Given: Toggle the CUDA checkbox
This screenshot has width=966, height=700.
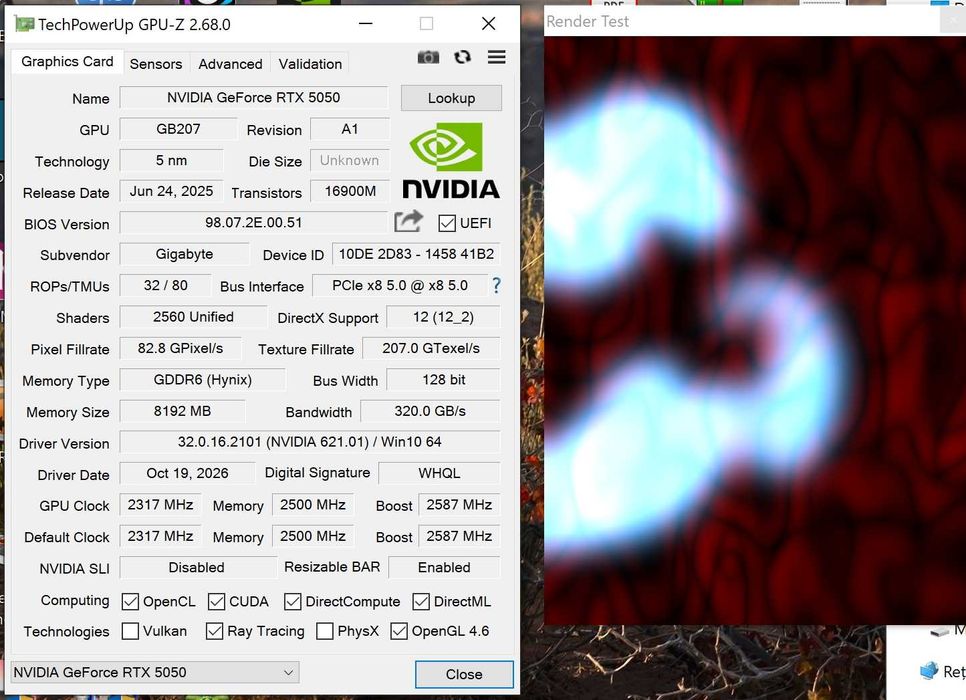Looking at the screenshot, I should [x=216, y=601].
